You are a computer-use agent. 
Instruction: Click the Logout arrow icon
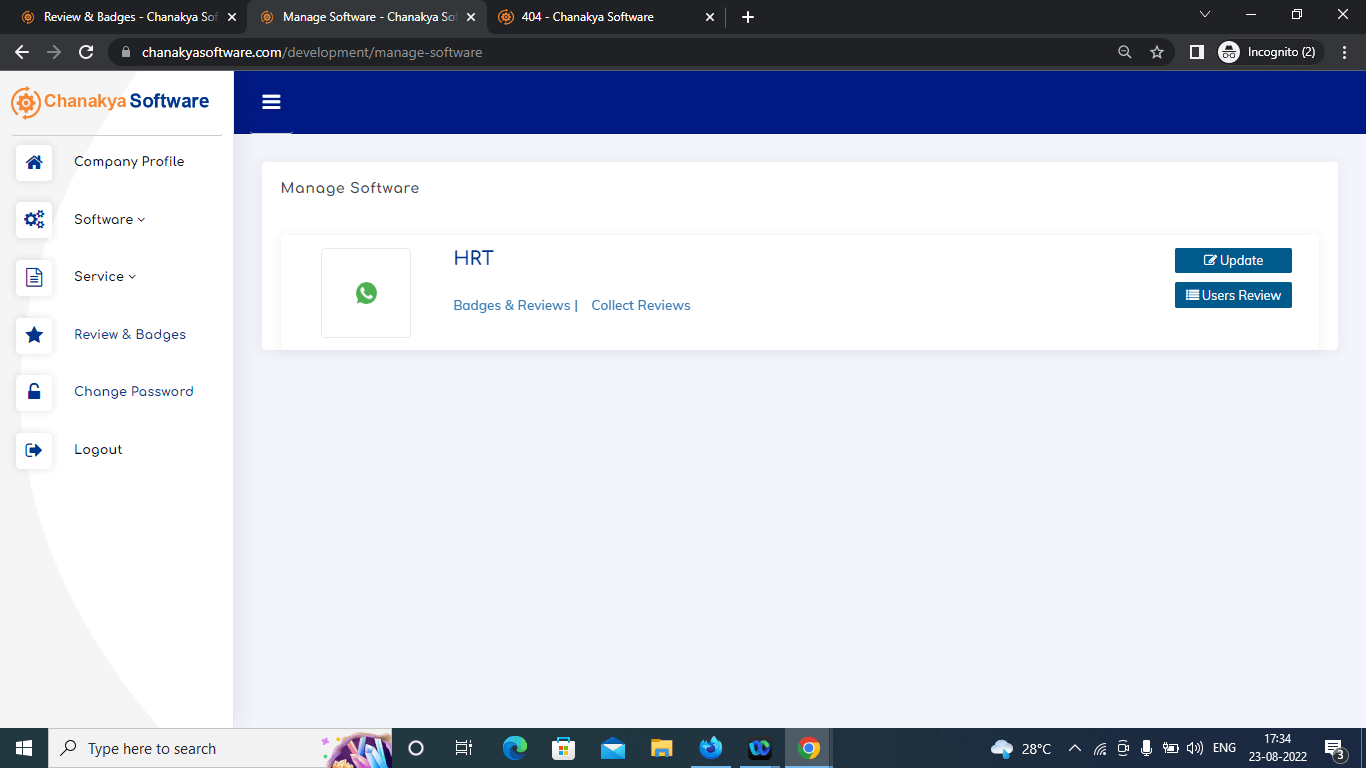[34, 450]
